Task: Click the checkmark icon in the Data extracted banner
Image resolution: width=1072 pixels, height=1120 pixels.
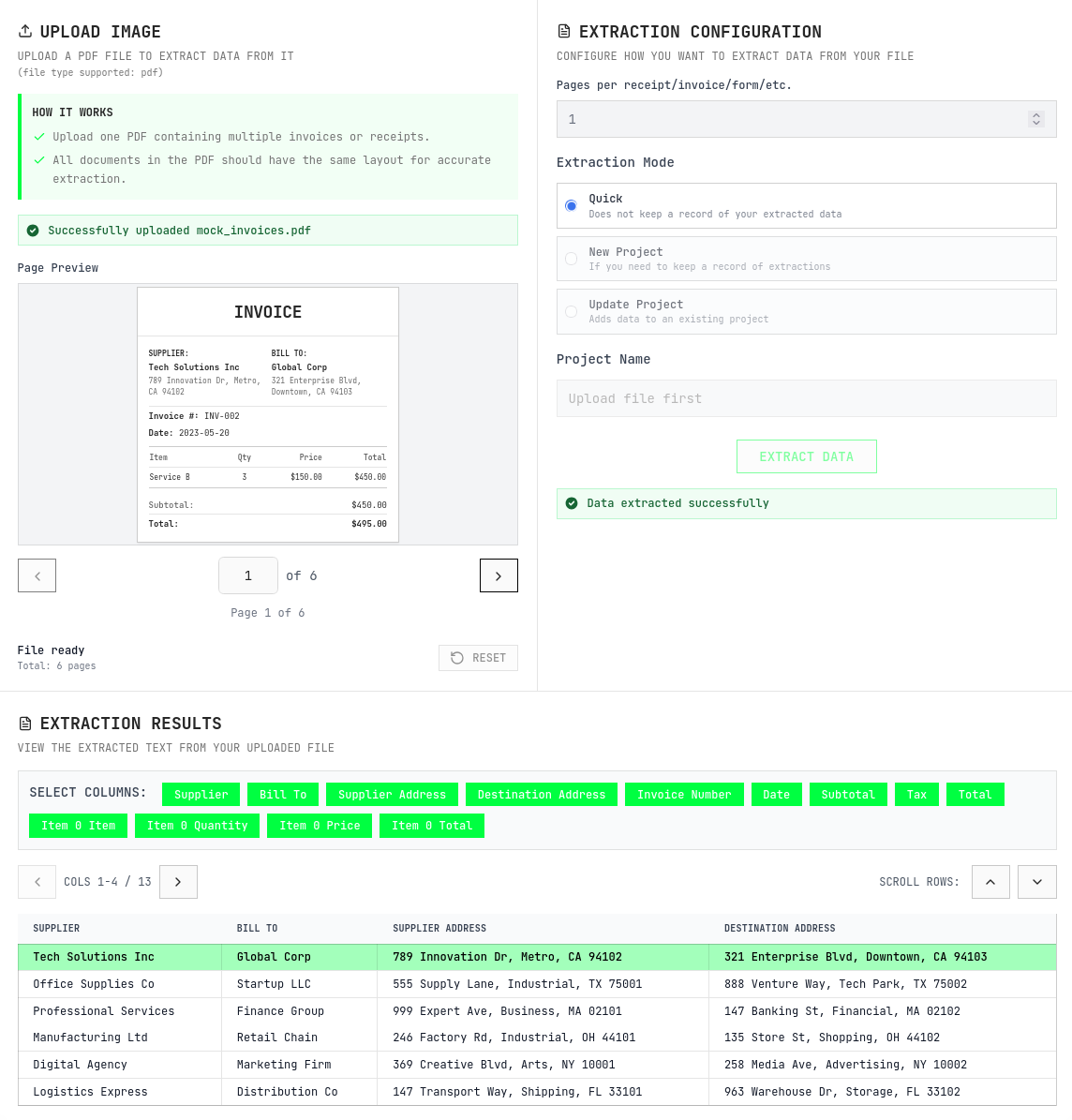Action: (572, 503)
